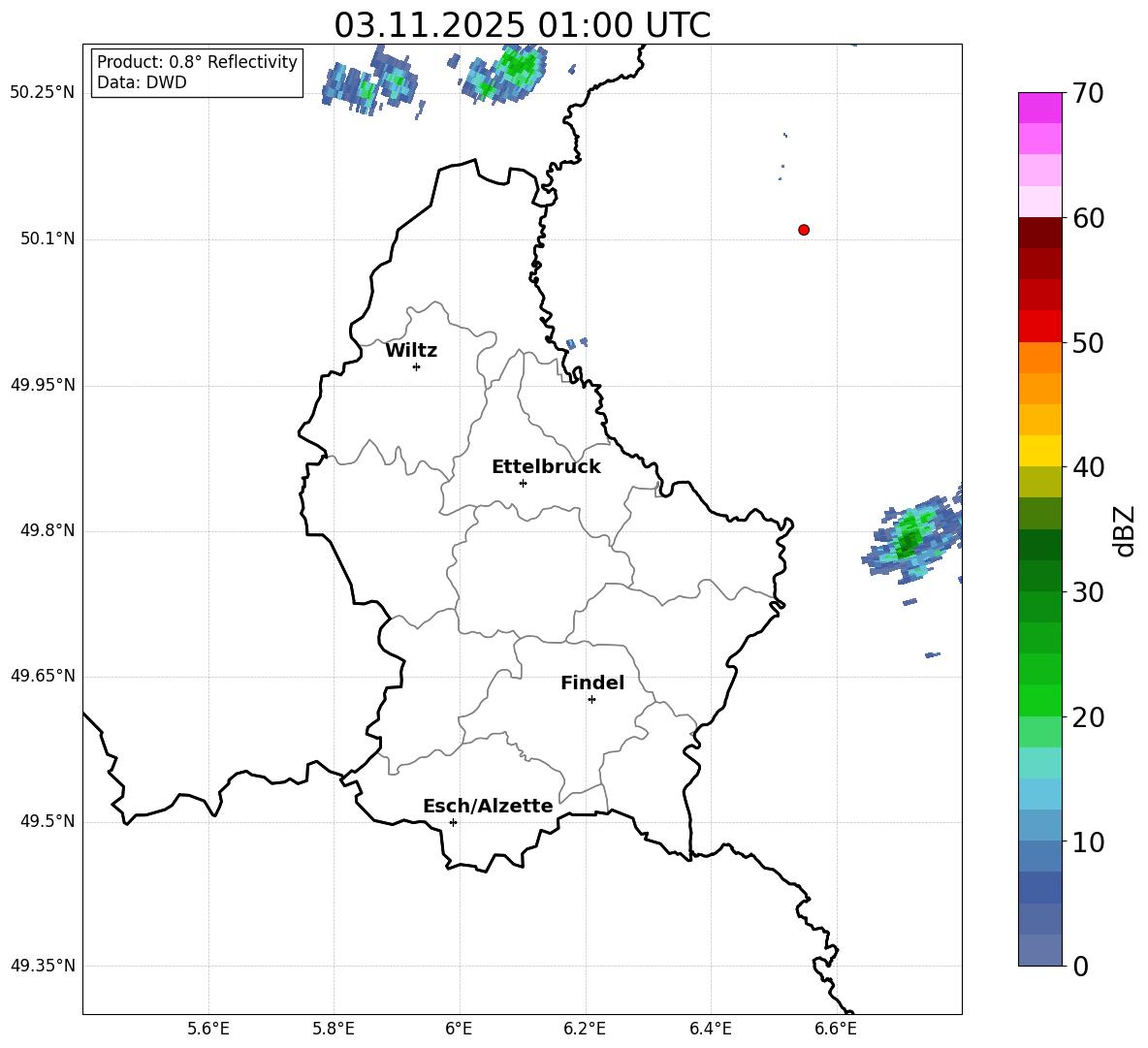Viewport: 1148px width, 1048px height.
Task: Click the 49.65°N latitude label
Action: click(x=43, y=676)
